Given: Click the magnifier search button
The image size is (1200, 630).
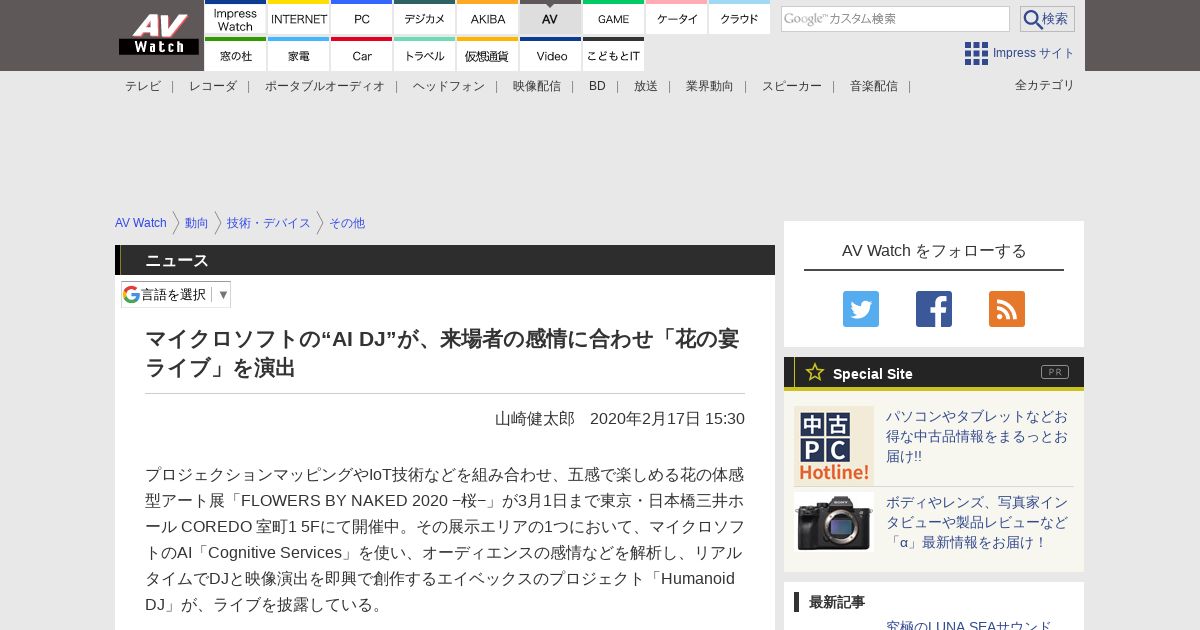Looking at the screenshot, I should [1047, 19].
